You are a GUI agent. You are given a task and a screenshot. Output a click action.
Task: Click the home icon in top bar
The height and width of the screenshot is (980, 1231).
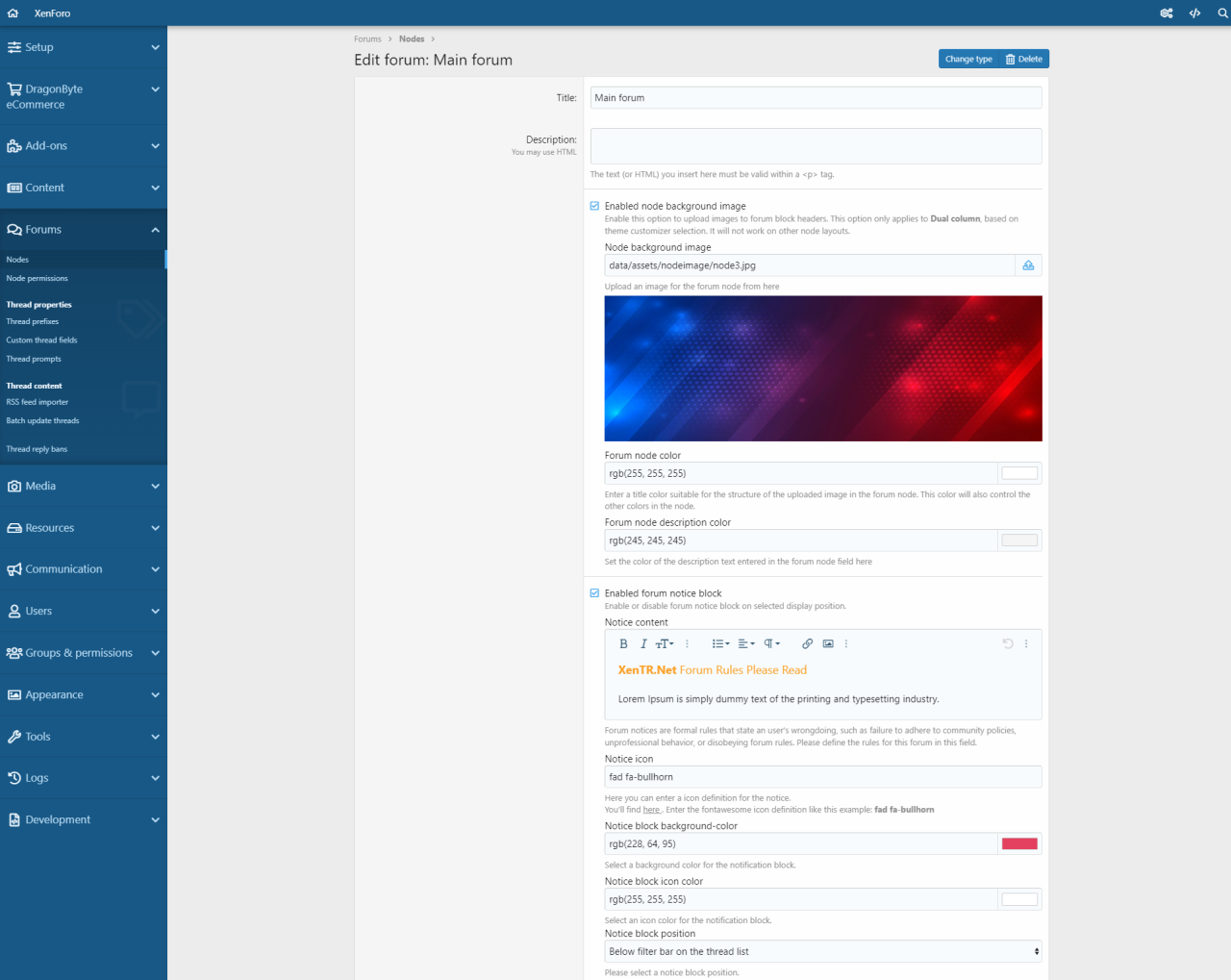coord(13,13)
